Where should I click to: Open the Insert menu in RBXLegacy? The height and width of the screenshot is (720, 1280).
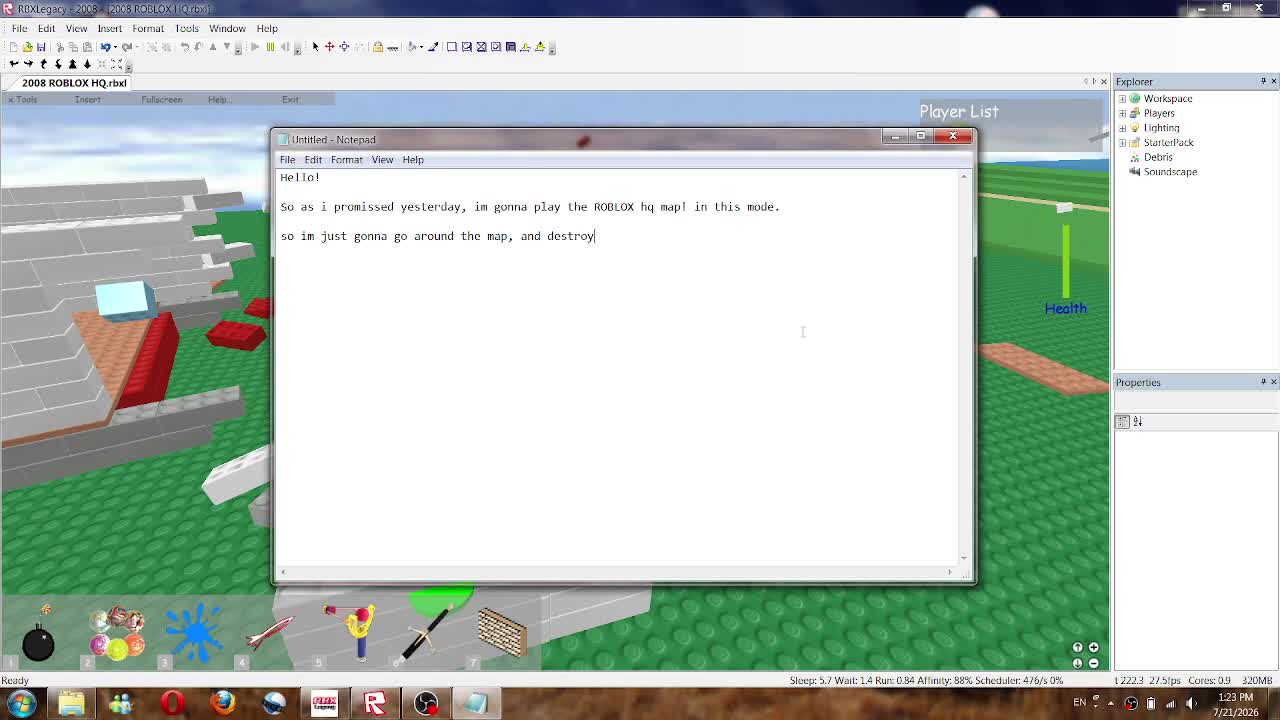pos(109,28)
